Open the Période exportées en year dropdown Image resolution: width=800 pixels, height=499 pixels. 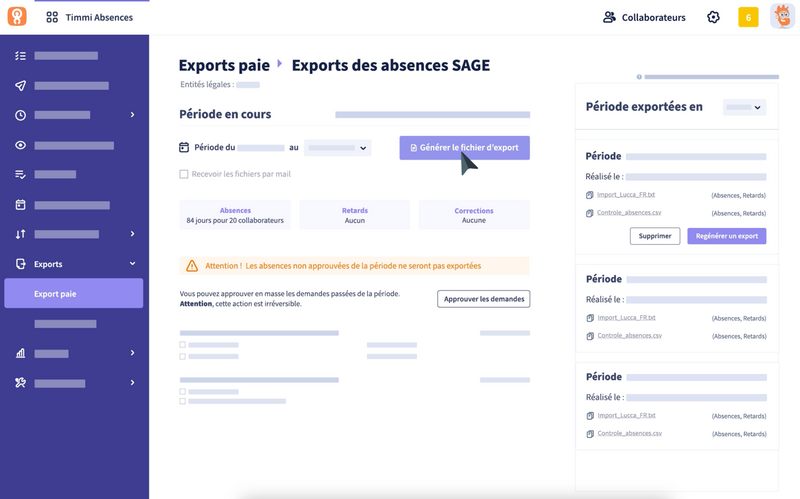[744, 107]
